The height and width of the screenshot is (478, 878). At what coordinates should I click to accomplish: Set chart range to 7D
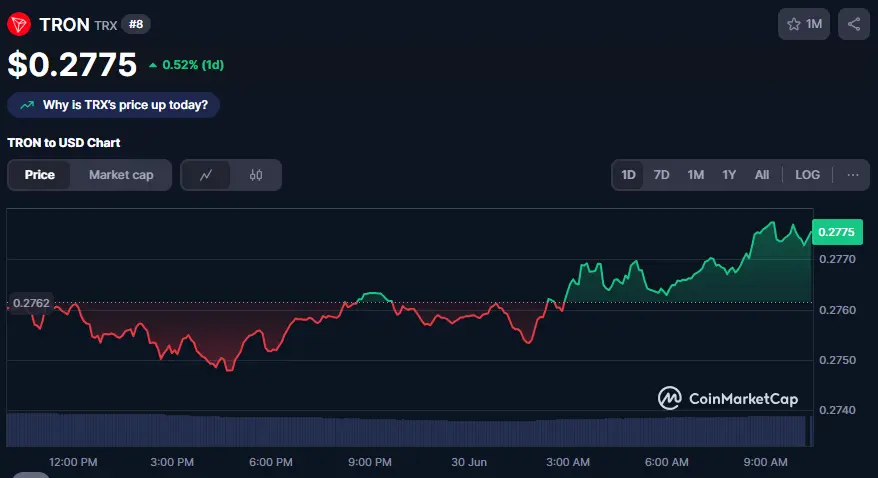click(661, 175)
